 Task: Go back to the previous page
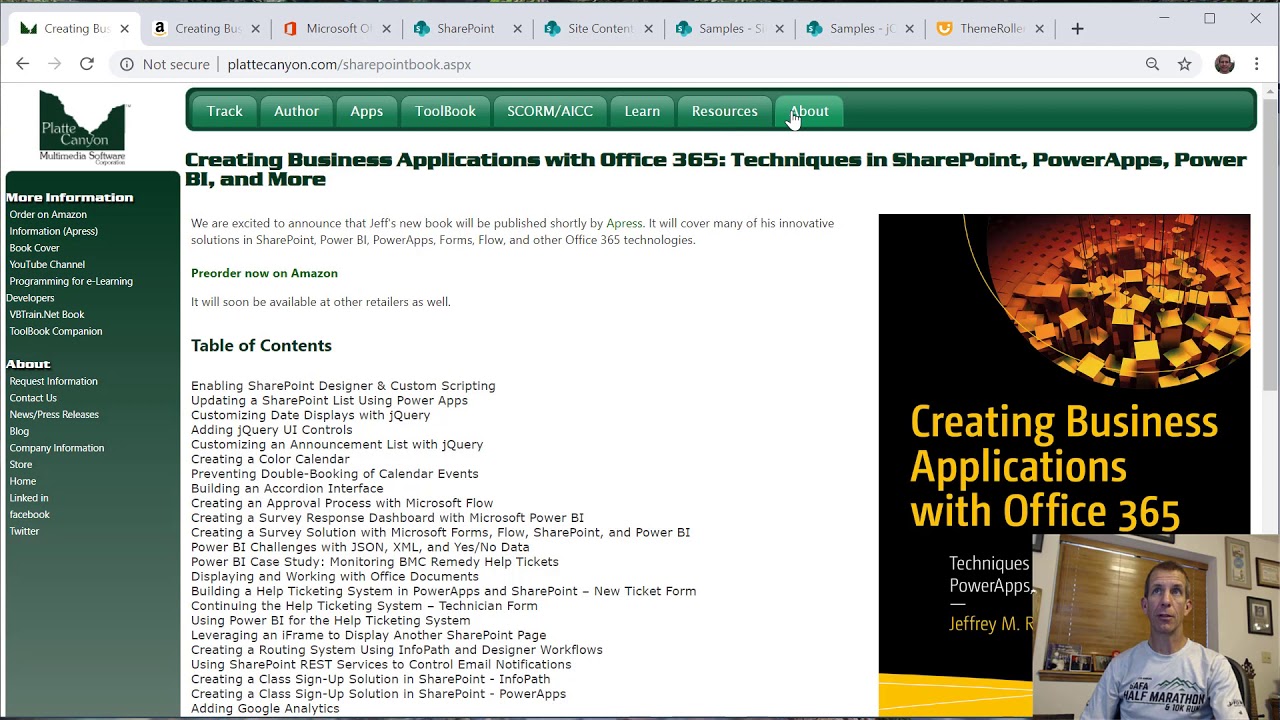coord(22,64)
